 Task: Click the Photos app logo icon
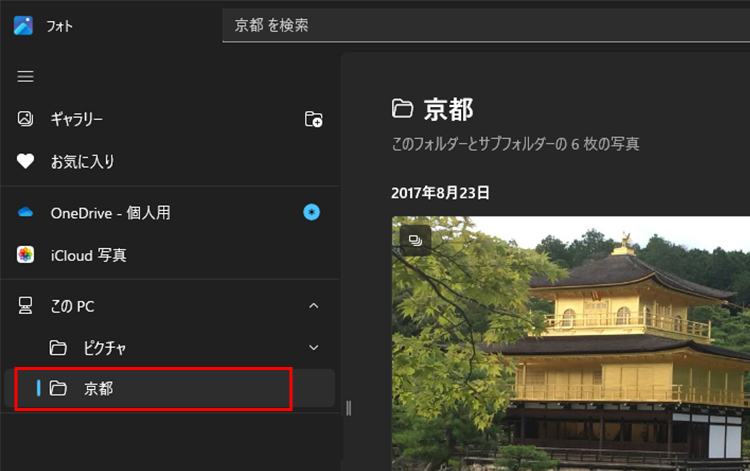[24, 25]
